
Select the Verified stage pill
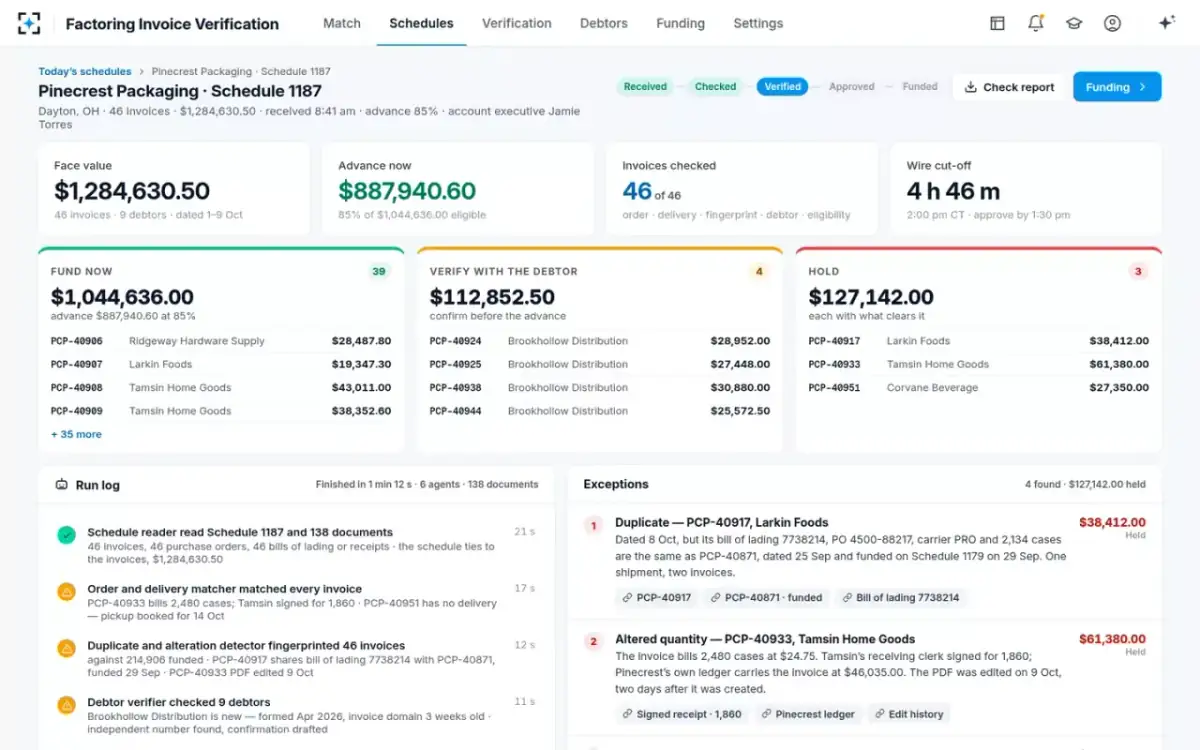(x=782, y=87)
